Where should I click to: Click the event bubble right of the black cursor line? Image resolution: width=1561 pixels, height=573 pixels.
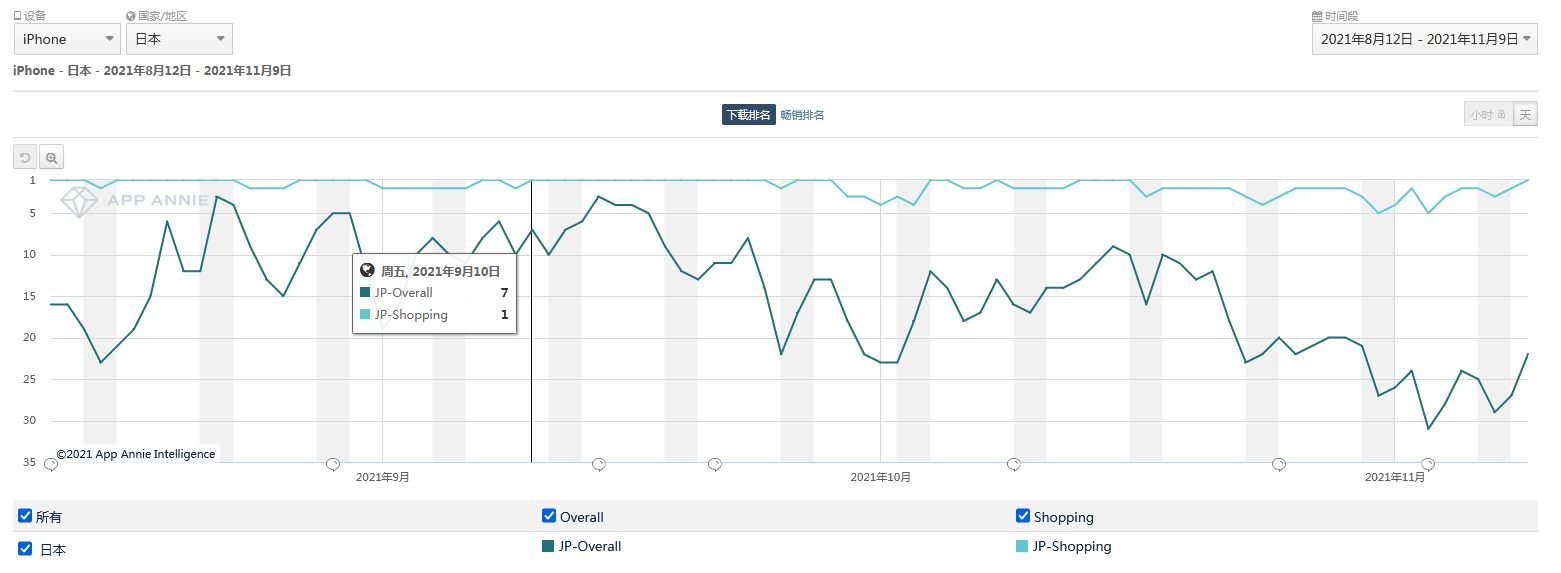[599, 464]
